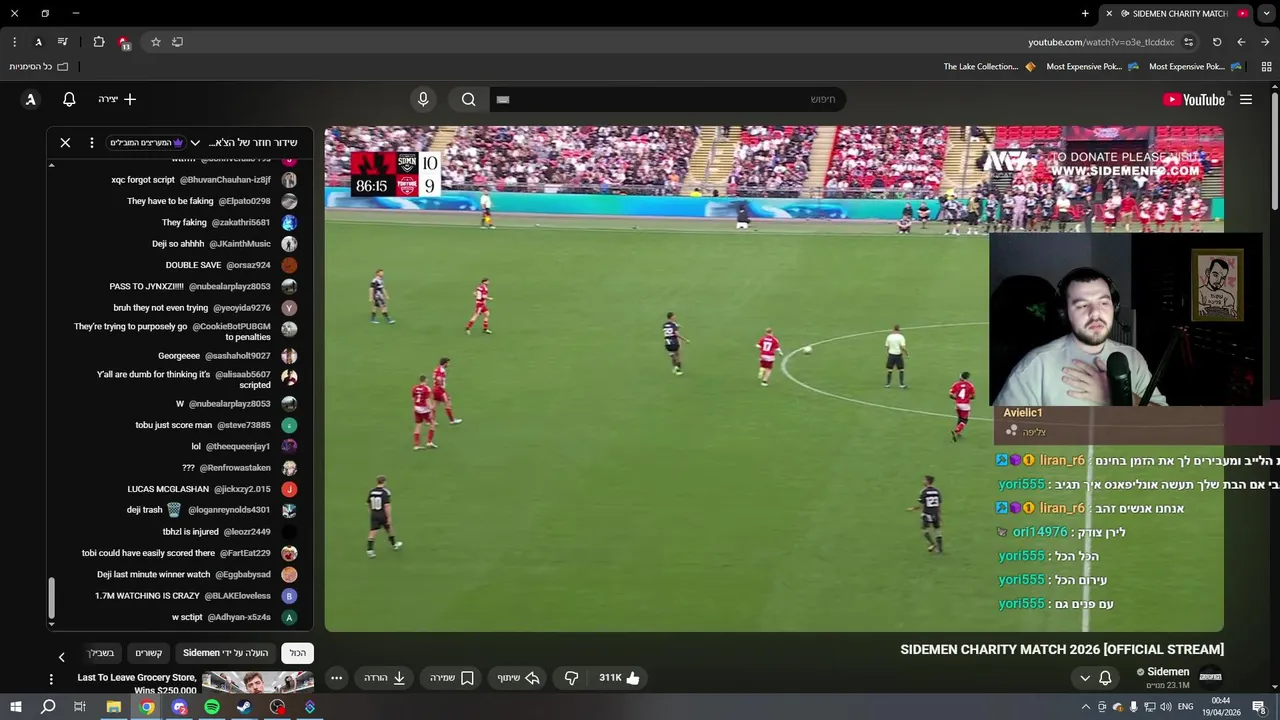Image resolution: width=1280 pixels, height=720 pixels.
Task: Open more video actions ellipsis
Action: 337,678
